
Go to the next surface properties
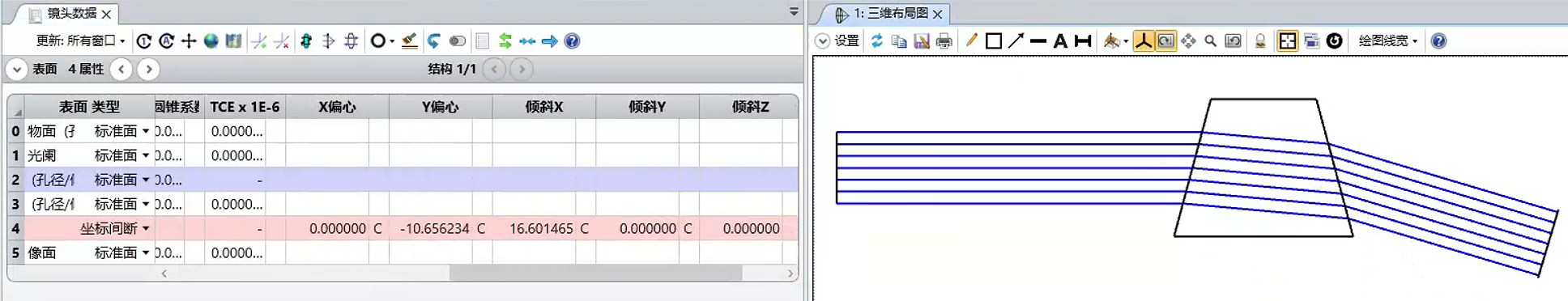coord(148,69)
